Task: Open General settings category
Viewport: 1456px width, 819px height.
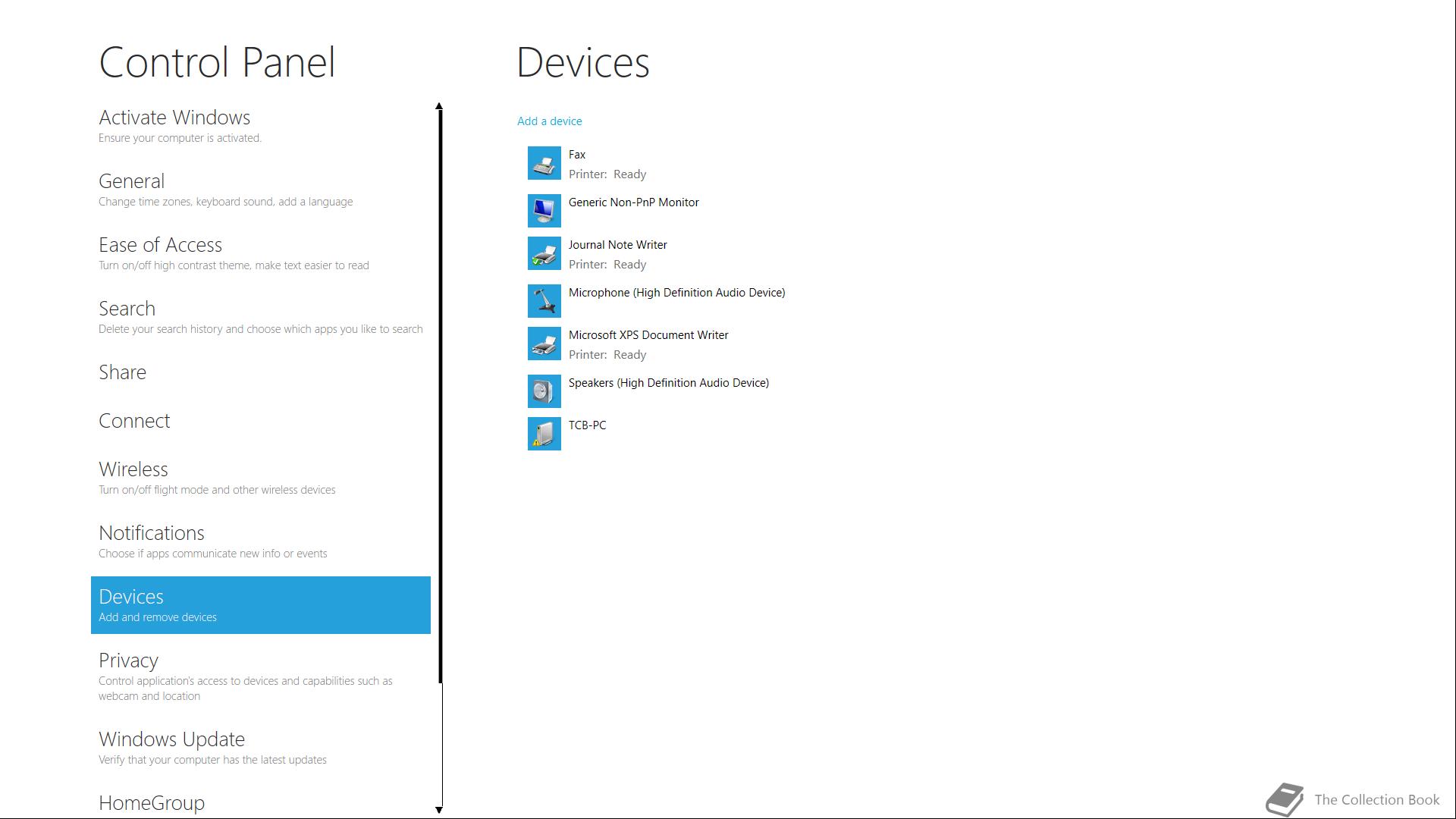Action: pos(261,190)
